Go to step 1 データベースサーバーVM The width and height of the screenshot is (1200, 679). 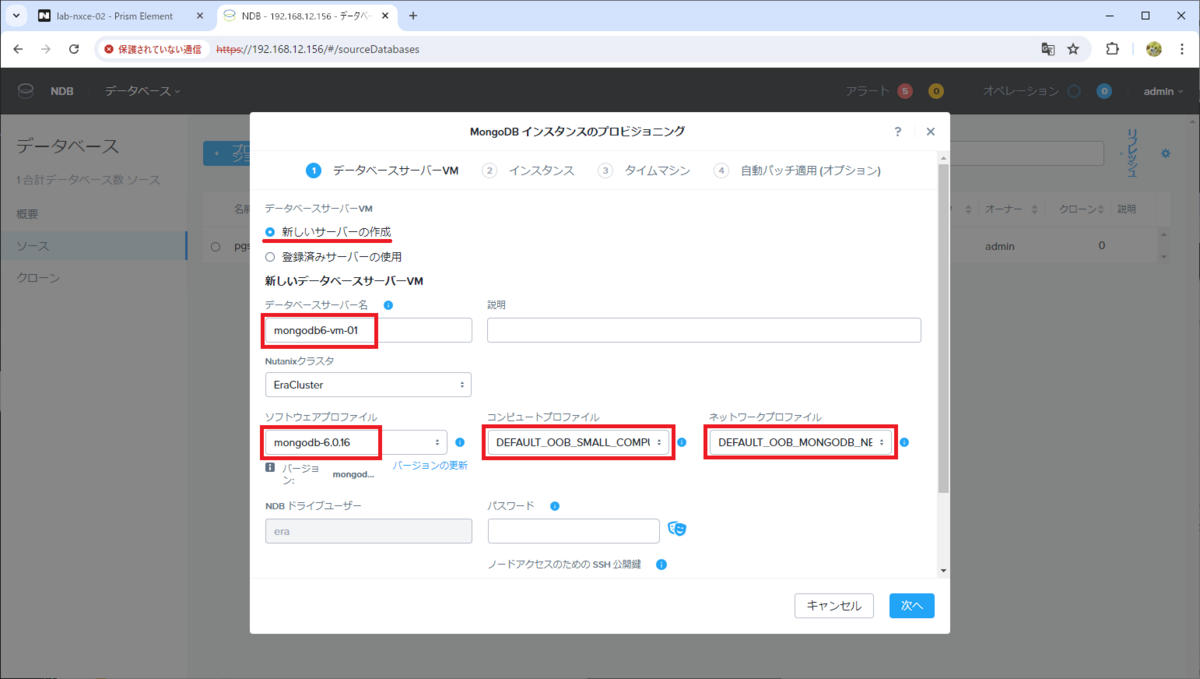click(x=382, y=171)
